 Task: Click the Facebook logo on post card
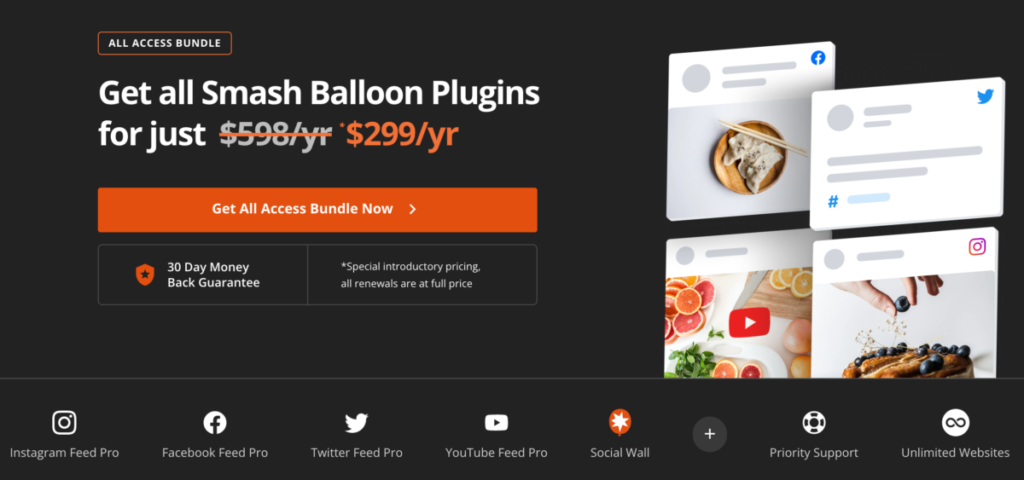pyautogui.click(x=818, y=58)
